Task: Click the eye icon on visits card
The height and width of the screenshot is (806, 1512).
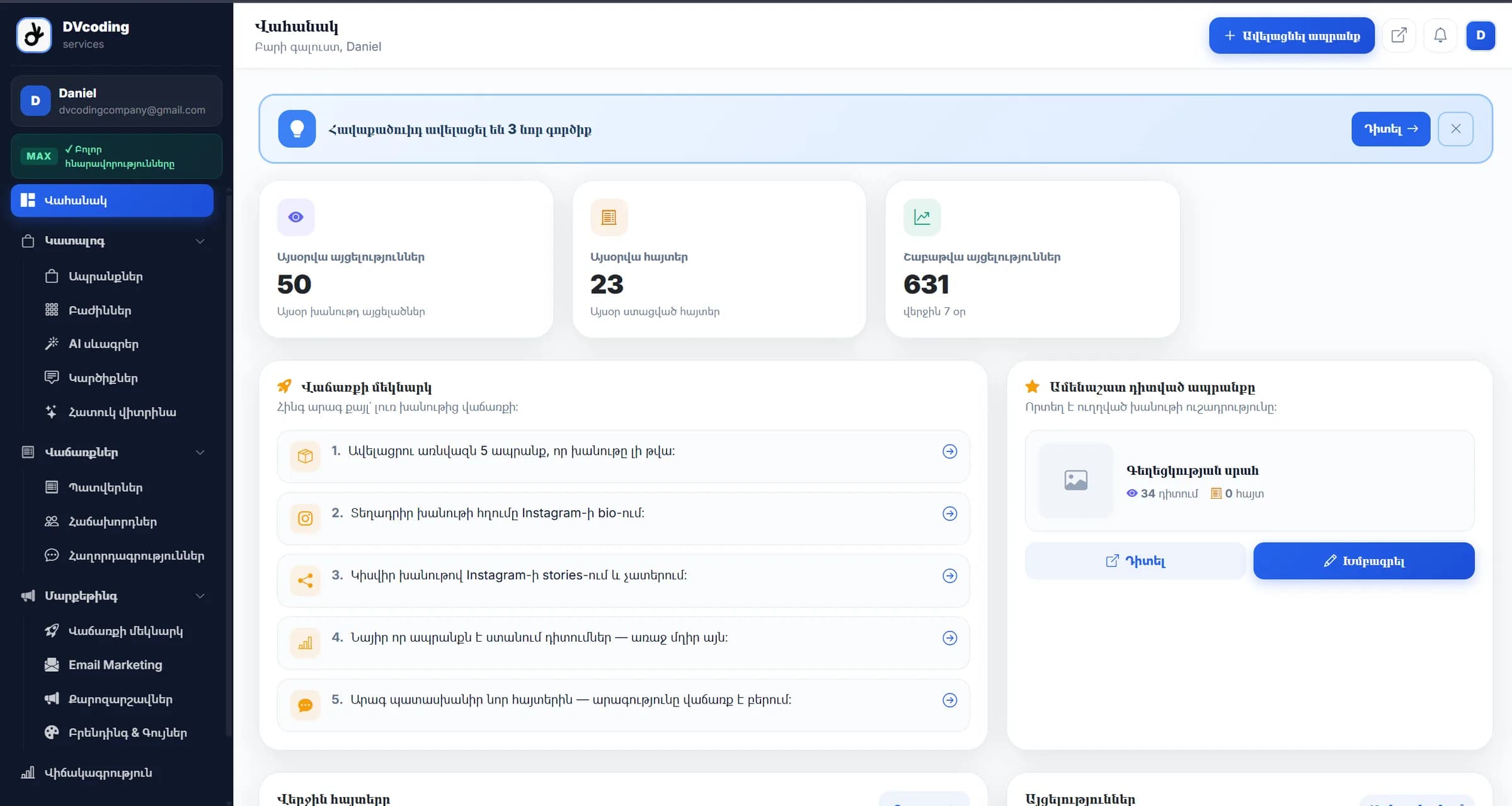Action: (295, 217)
